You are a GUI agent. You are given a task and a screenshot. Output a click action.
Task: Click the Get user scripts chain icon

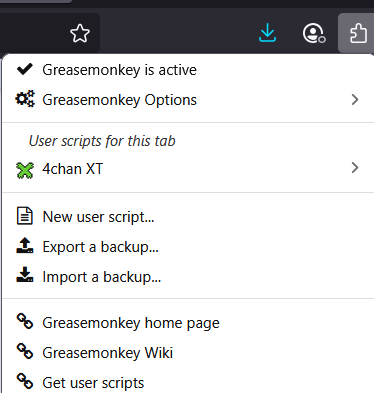[25, 381]
